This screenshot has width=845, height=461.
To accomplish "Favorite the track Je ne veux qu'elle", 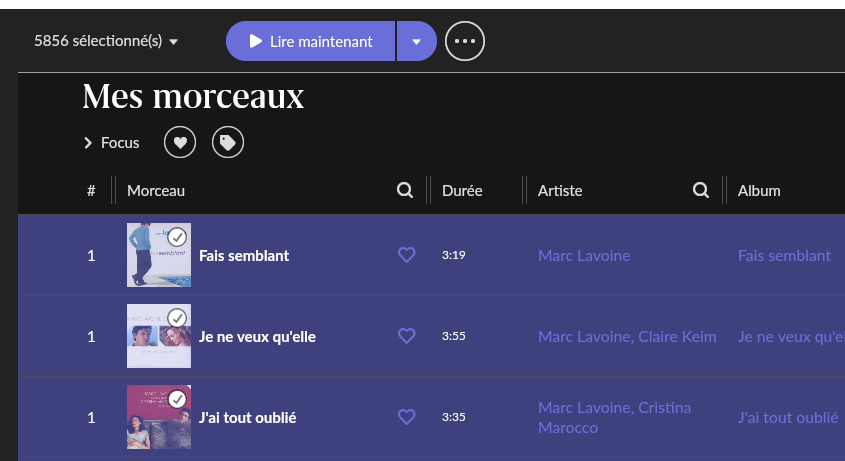I will [406, 336].
